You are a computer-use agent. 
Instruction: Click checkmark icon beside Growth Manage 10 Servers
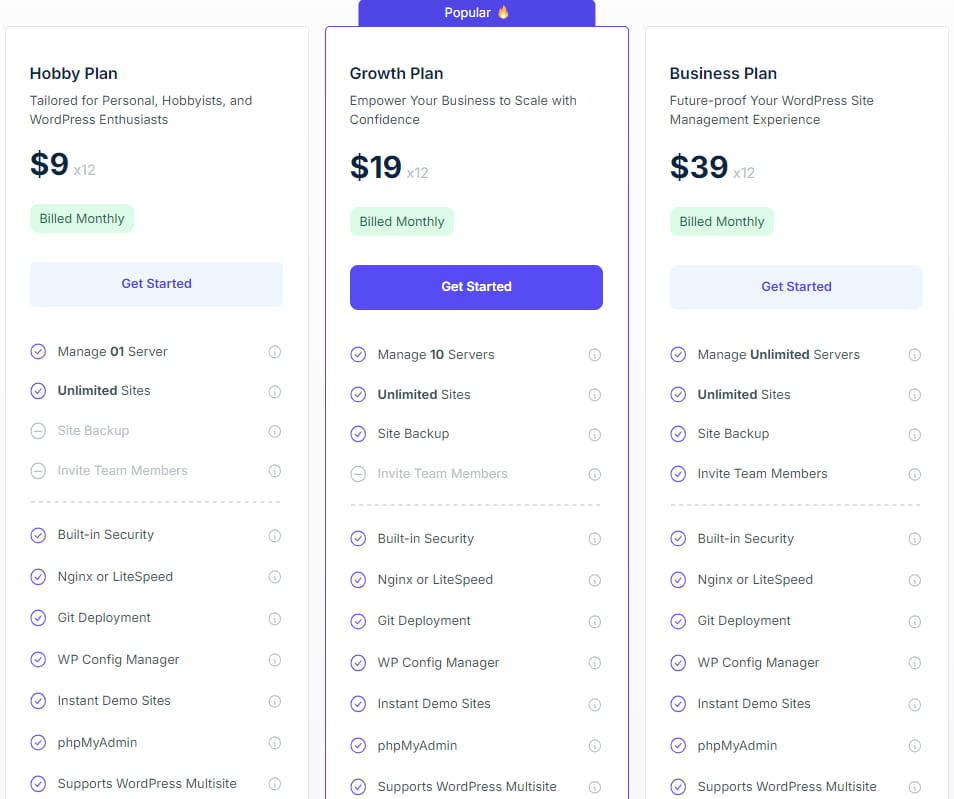pos(358,355)
